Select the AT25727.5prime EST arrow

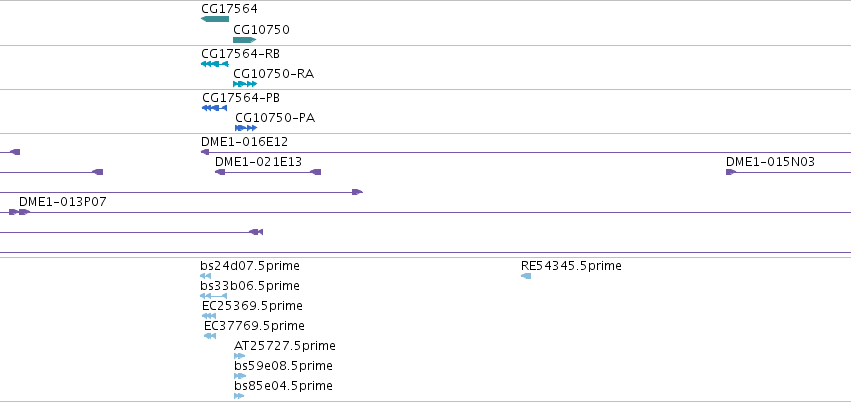239,356
